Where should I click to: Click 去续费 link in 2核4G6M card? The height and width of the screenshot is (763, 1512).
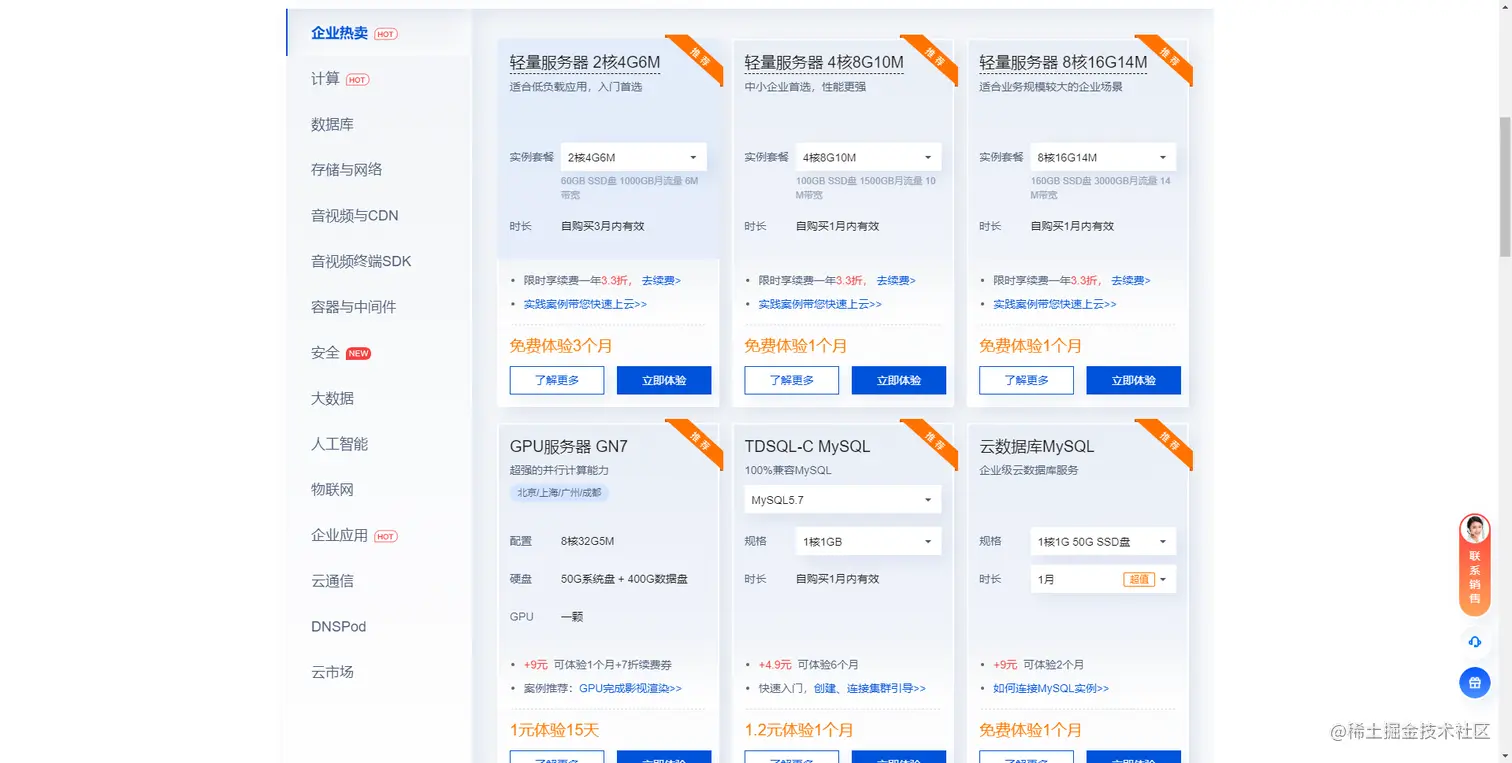(661, 281)
